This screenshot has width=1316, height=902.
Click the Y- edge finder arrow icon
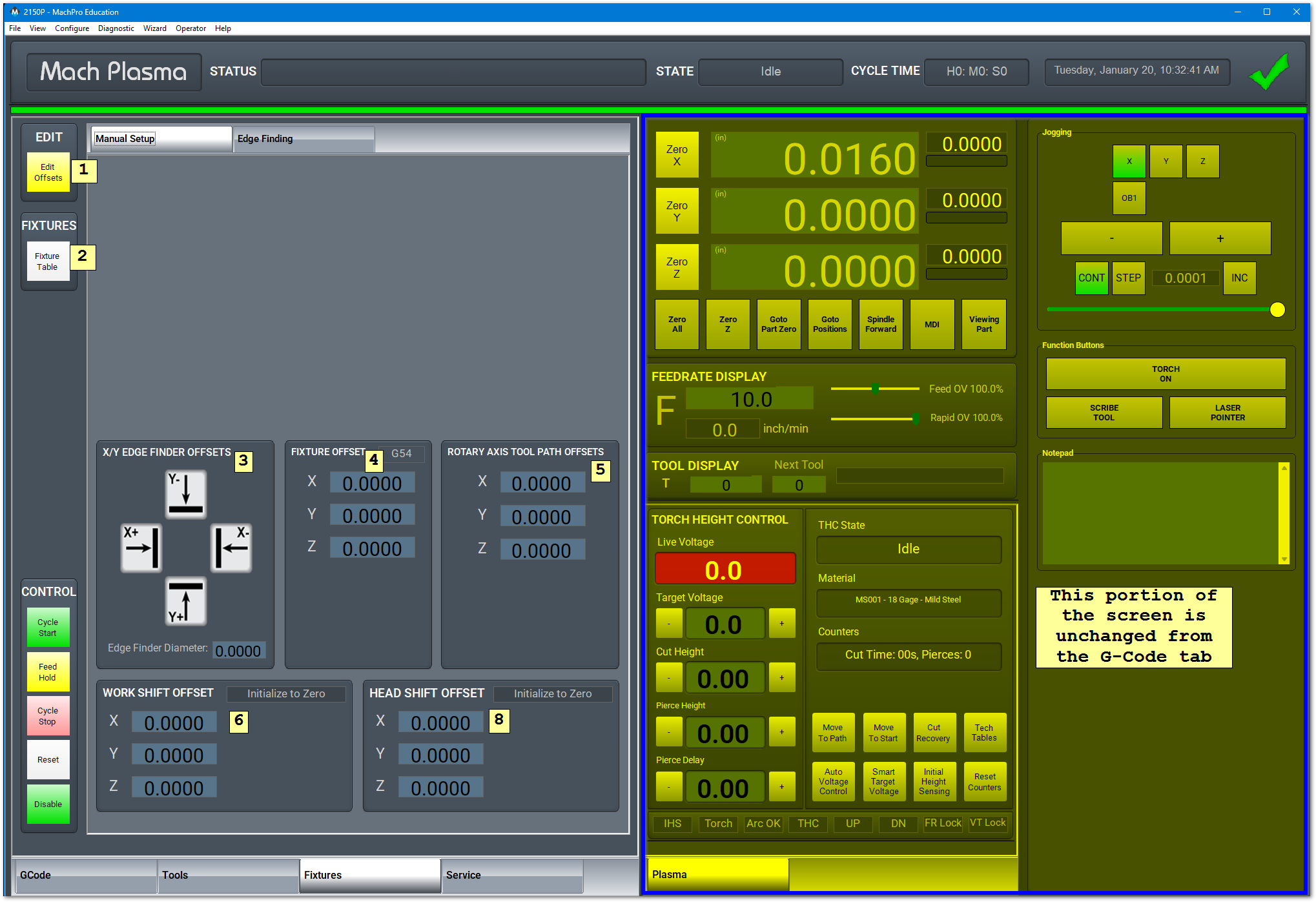coord(186,494)
